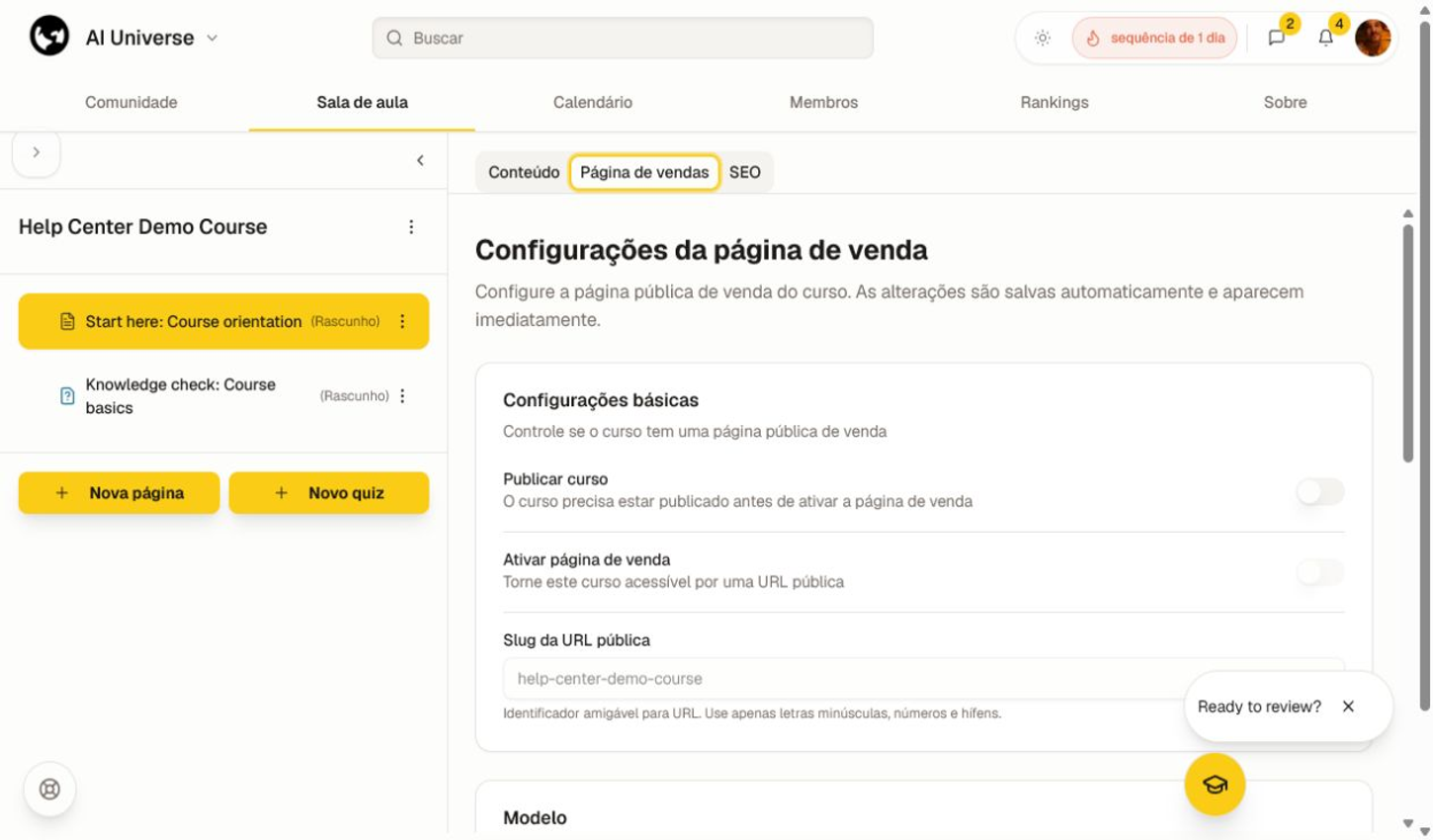The width and height of the screenshot is (1433, 840).
Task: Select the Sala de aula tab
Action: (362, 102)
